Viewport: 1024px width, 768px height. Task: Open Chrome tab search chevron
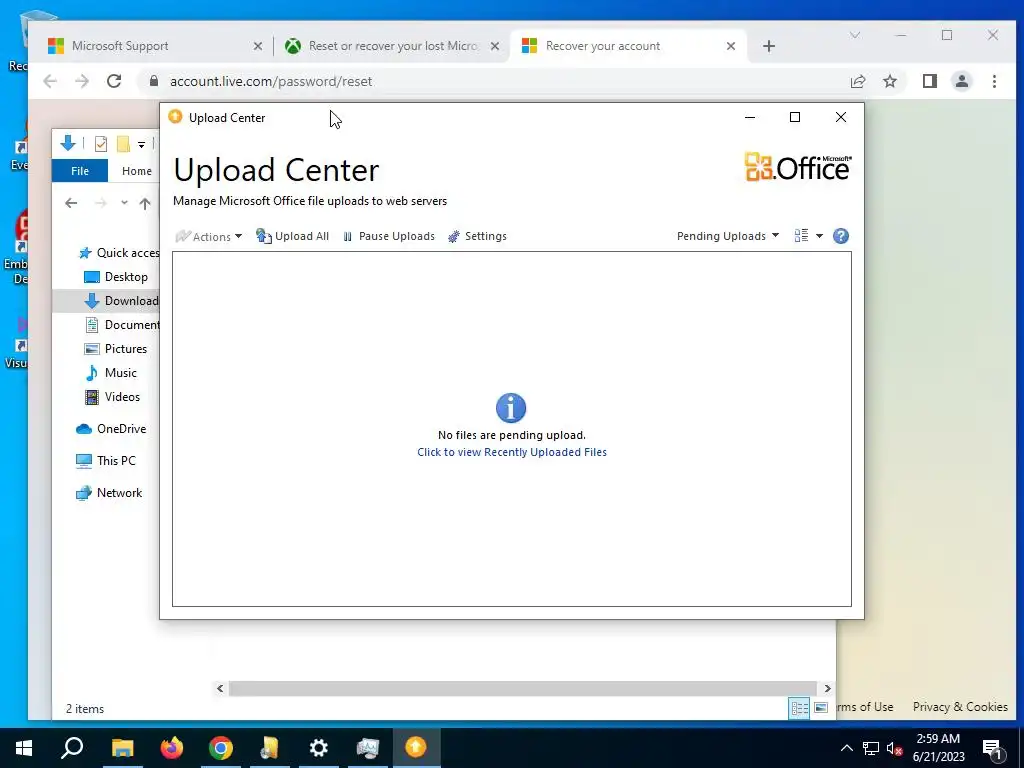coord(855,35)
